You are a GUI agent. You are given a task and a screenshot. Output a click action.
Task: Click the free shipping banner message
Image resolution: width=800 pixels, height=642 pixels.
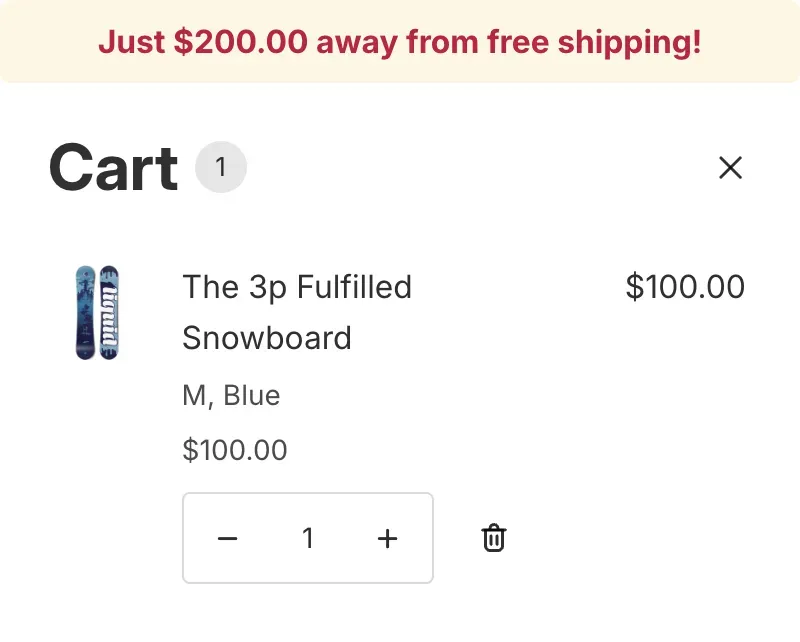(400, 42)
